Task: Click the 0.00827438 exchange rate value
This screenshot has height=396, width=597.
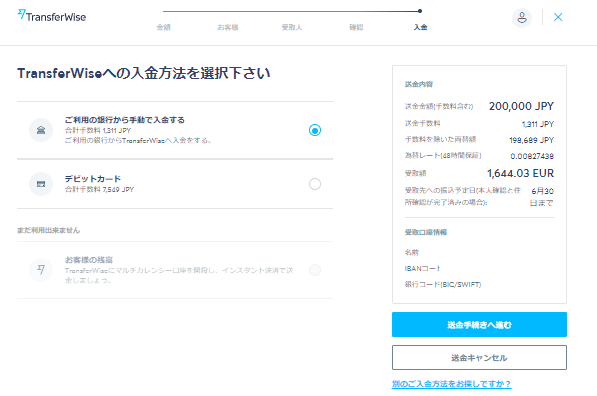Action: 532,156
